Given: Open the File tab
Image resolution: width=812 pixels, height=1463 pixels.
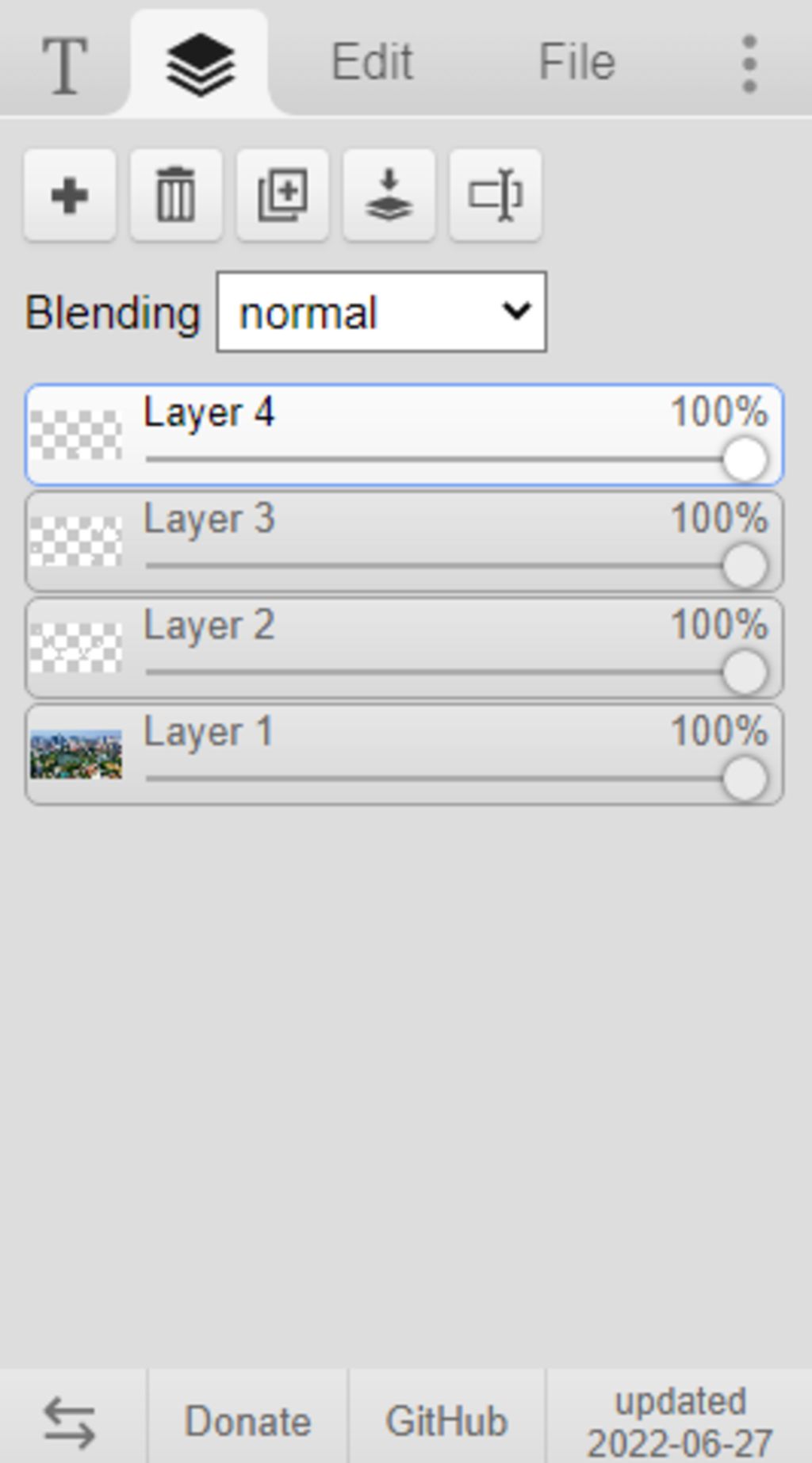Looking at the screenshot, I should (576, 63).
